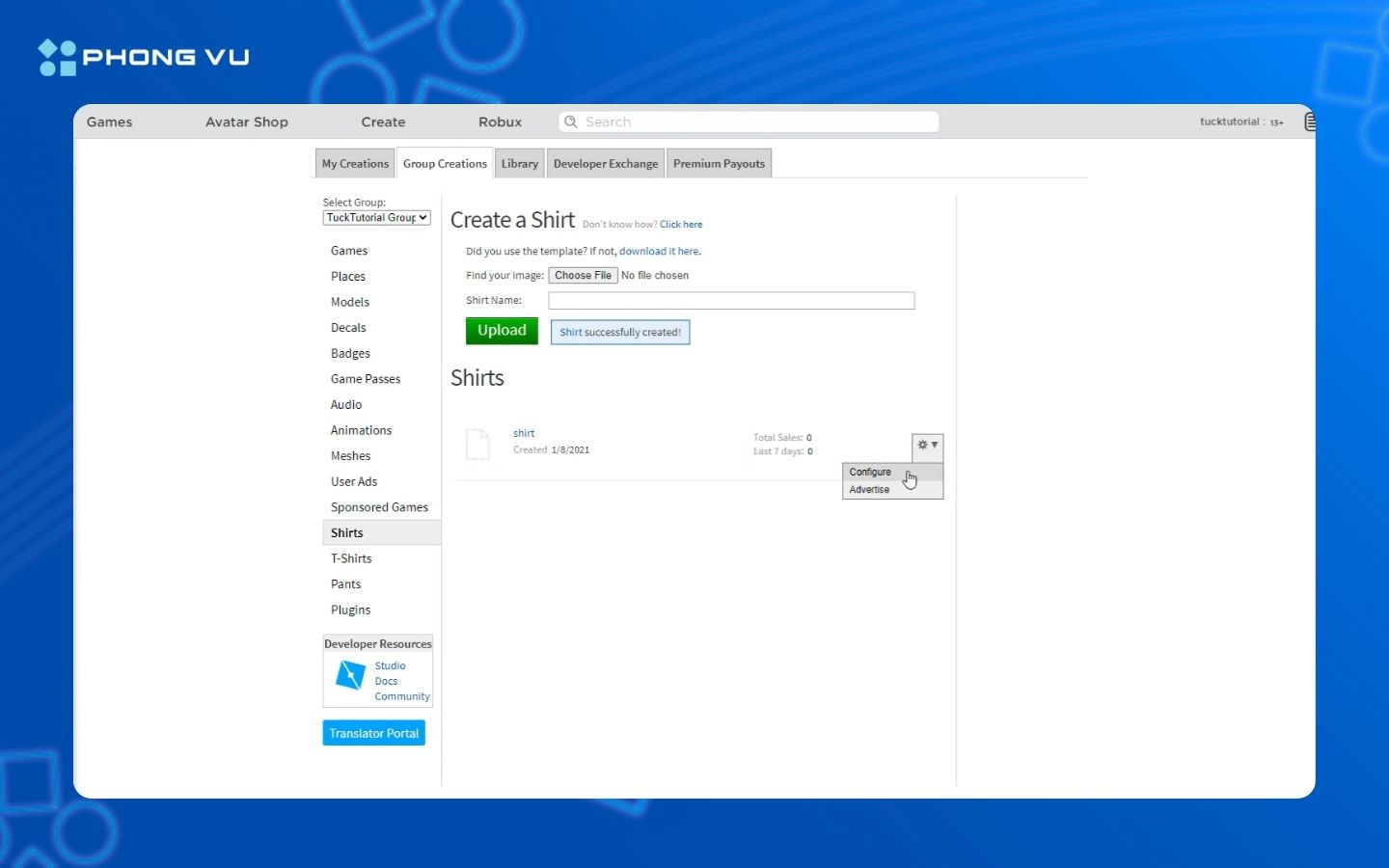Click the Roblox Studio logo icon

coord(349,675)
